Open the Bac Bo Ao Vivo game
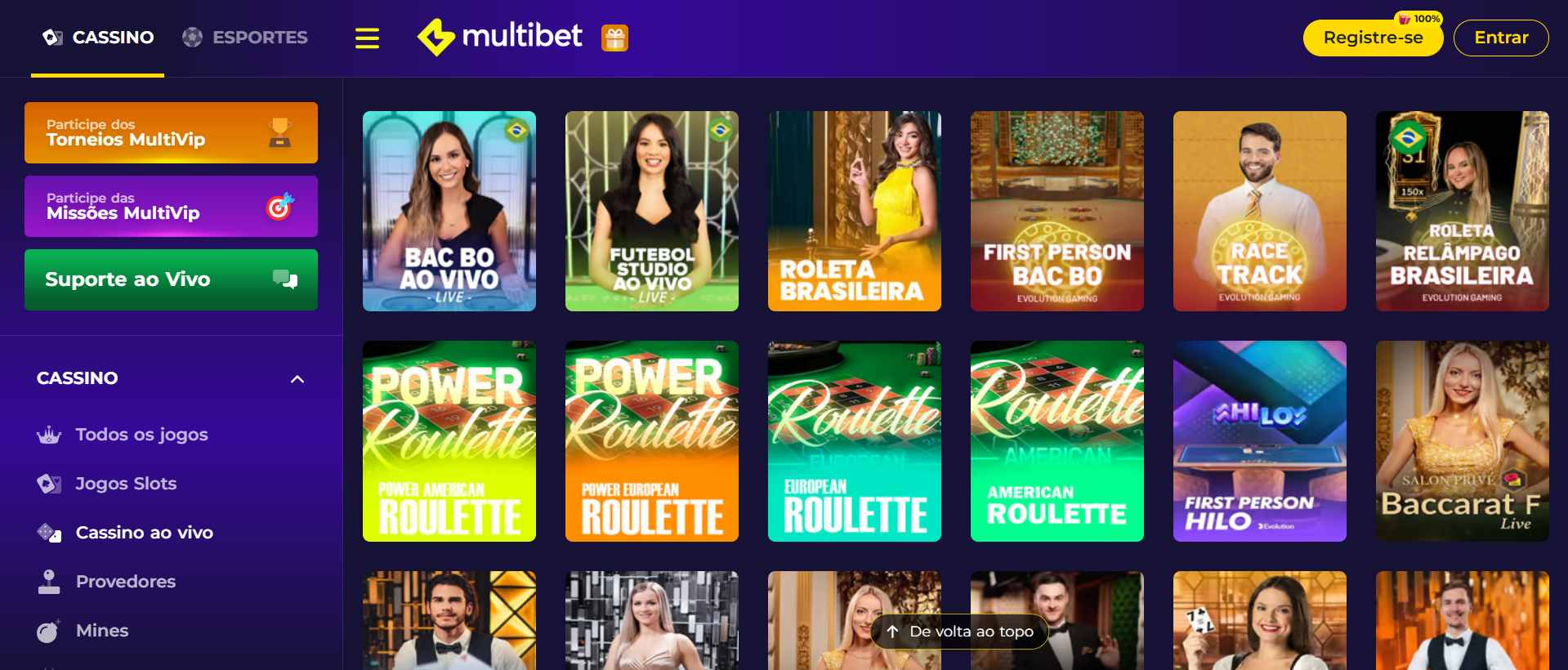The height and width of the screenshot is (670, 1568). (449, 211)
